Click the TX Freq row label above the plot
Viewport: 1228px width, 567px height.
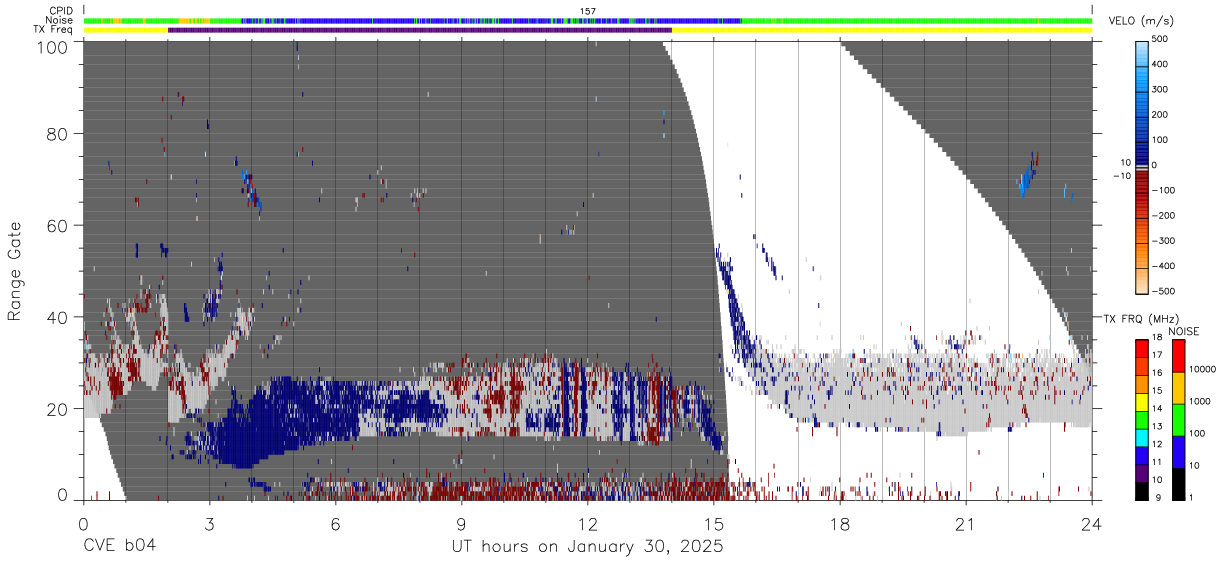pos(54,30)
